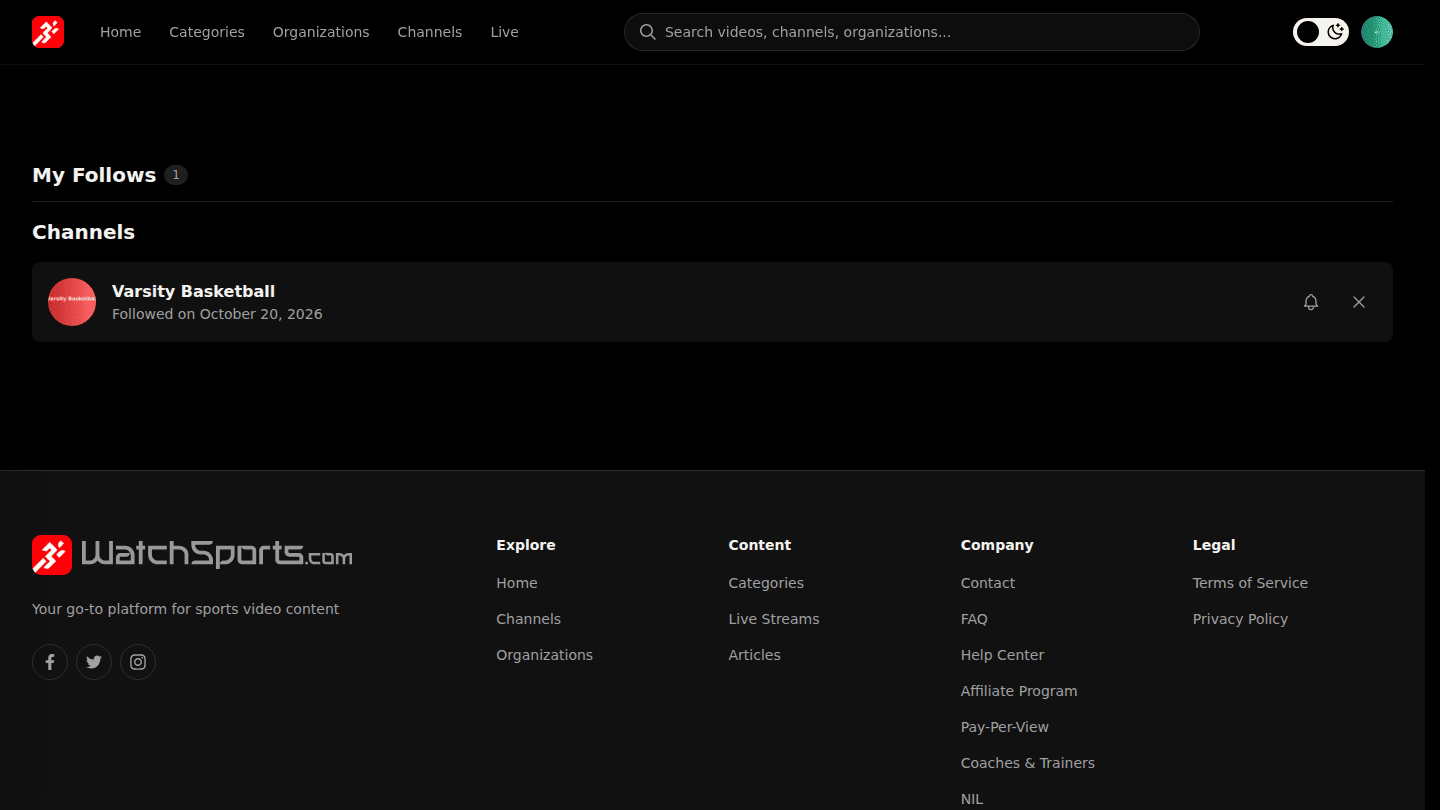Click the WatchSports.com footer logo
The image size is (1440, 810).
tap(192, 554)
